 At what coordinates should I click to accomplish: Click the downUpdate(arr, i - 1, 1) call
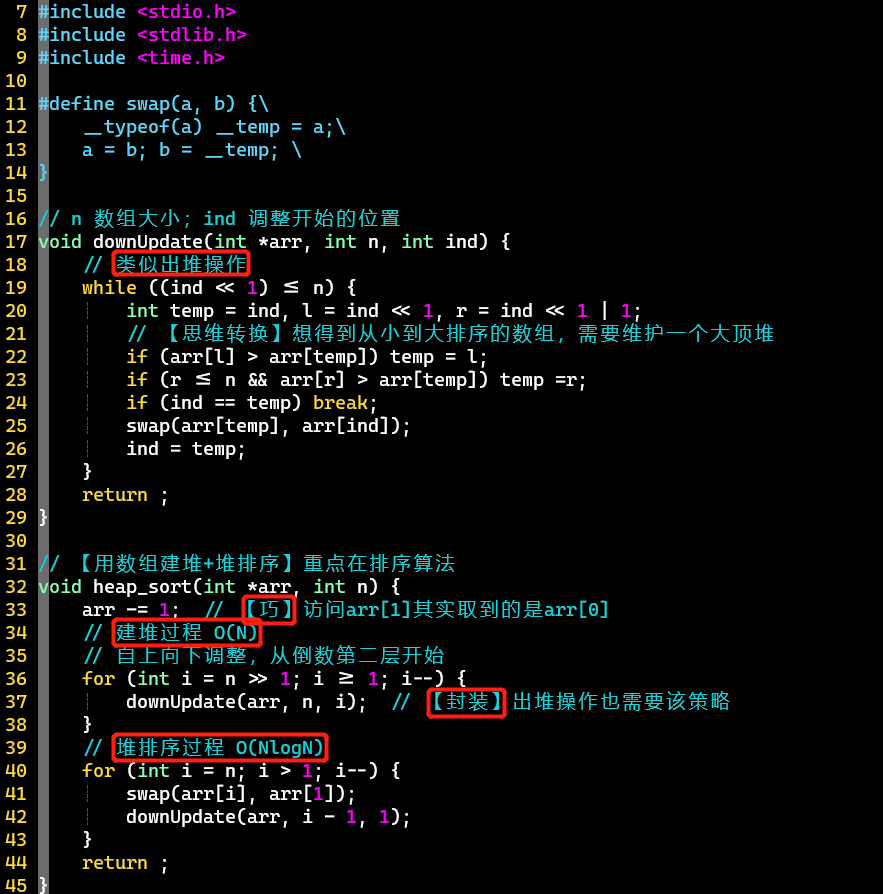point(268,817)
